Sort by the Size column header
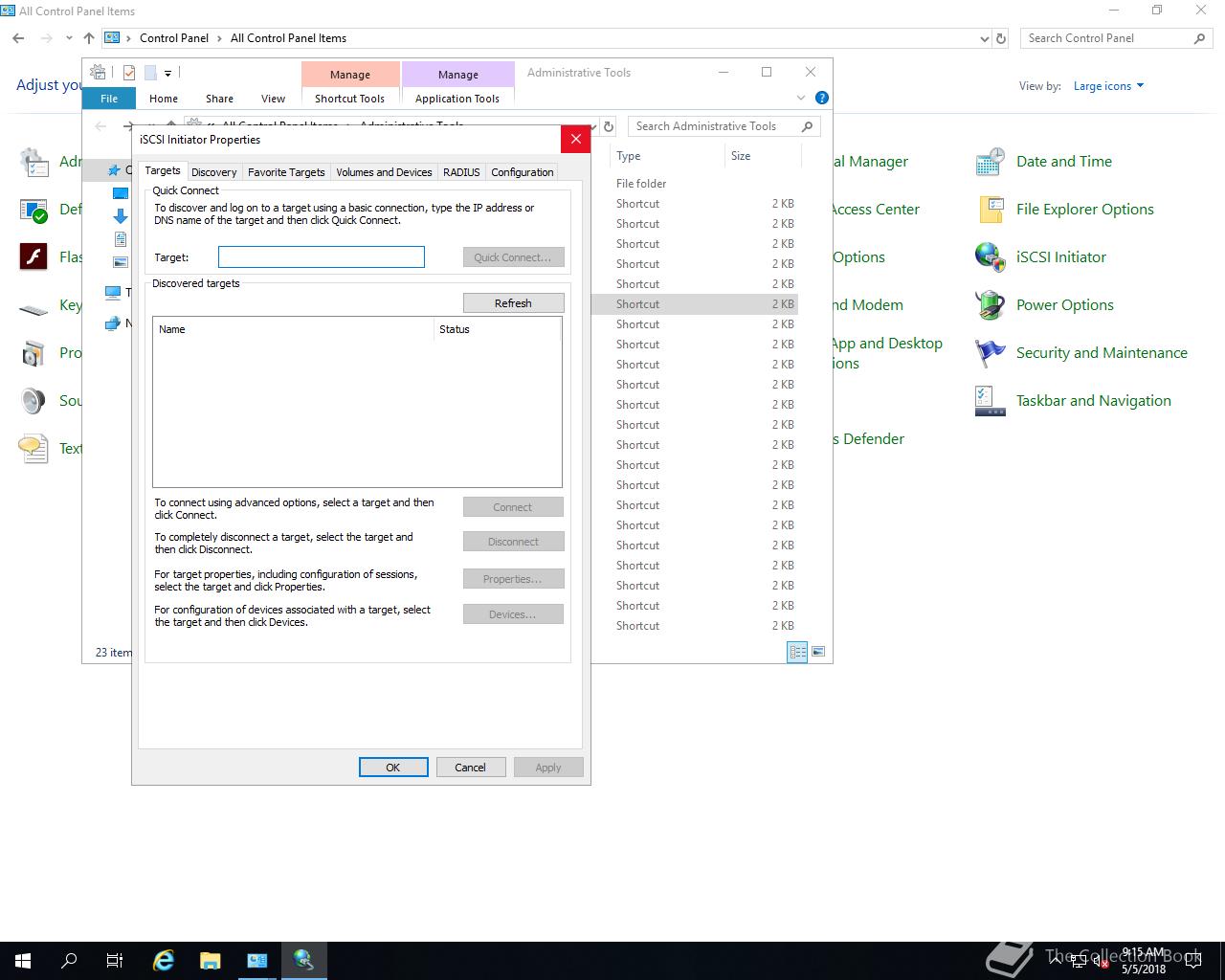 [x=762, y=156]
